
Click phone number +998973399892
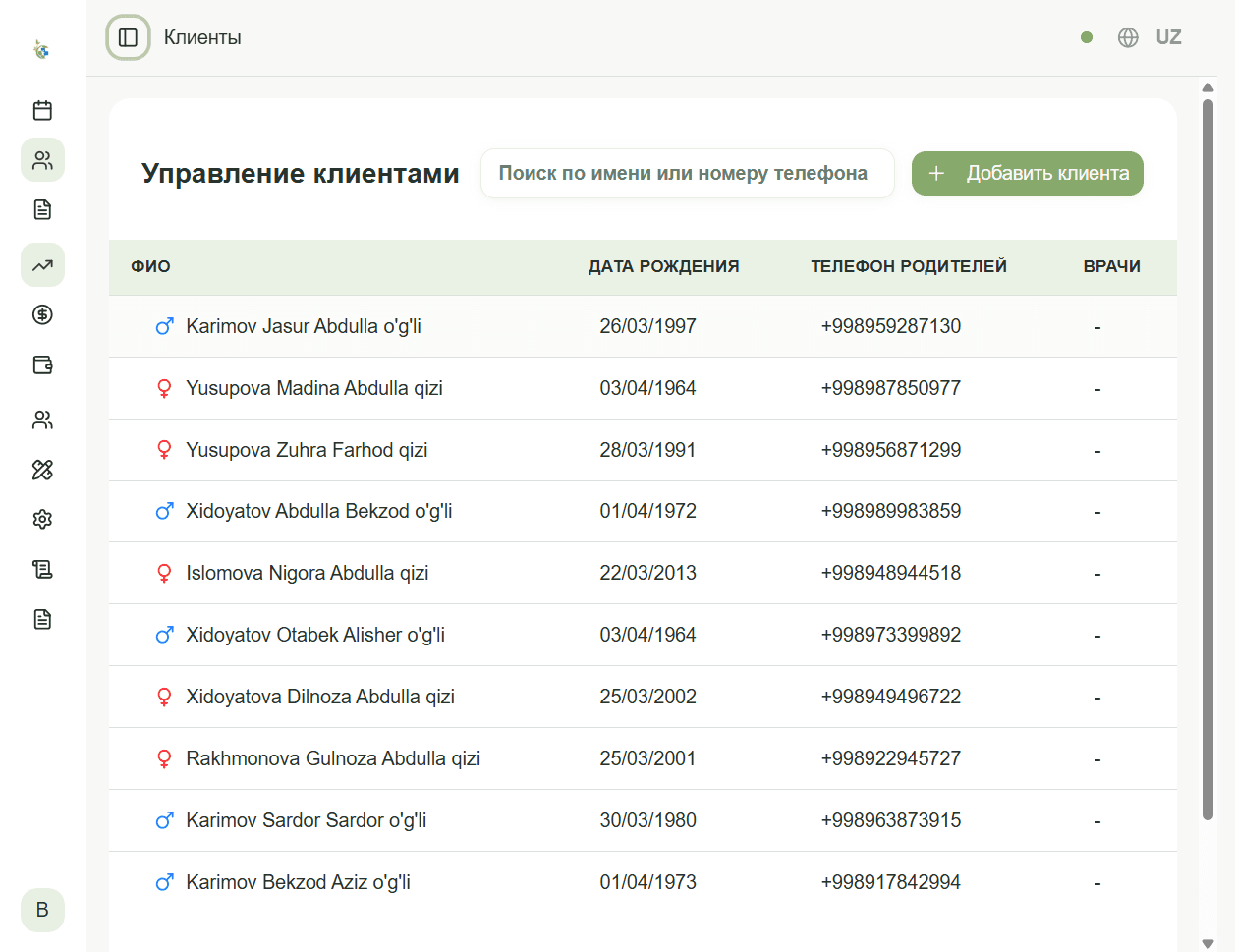tap(891, 635)
